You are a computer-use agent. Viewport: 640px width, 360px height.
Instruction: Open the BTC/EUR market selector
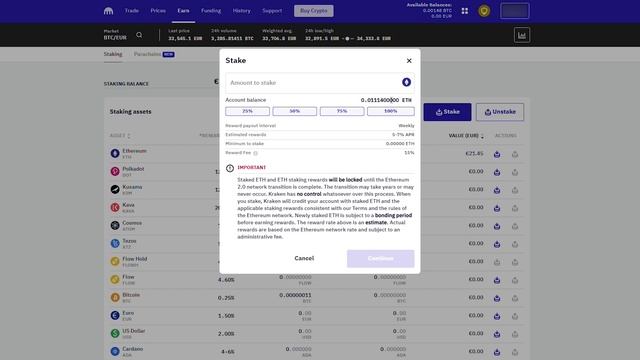pos(115,35)
